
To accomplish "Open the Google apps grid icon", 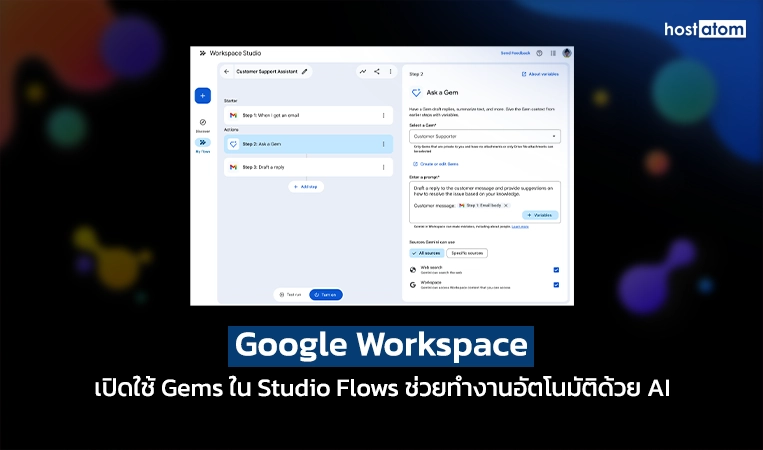I will (553, 53).
